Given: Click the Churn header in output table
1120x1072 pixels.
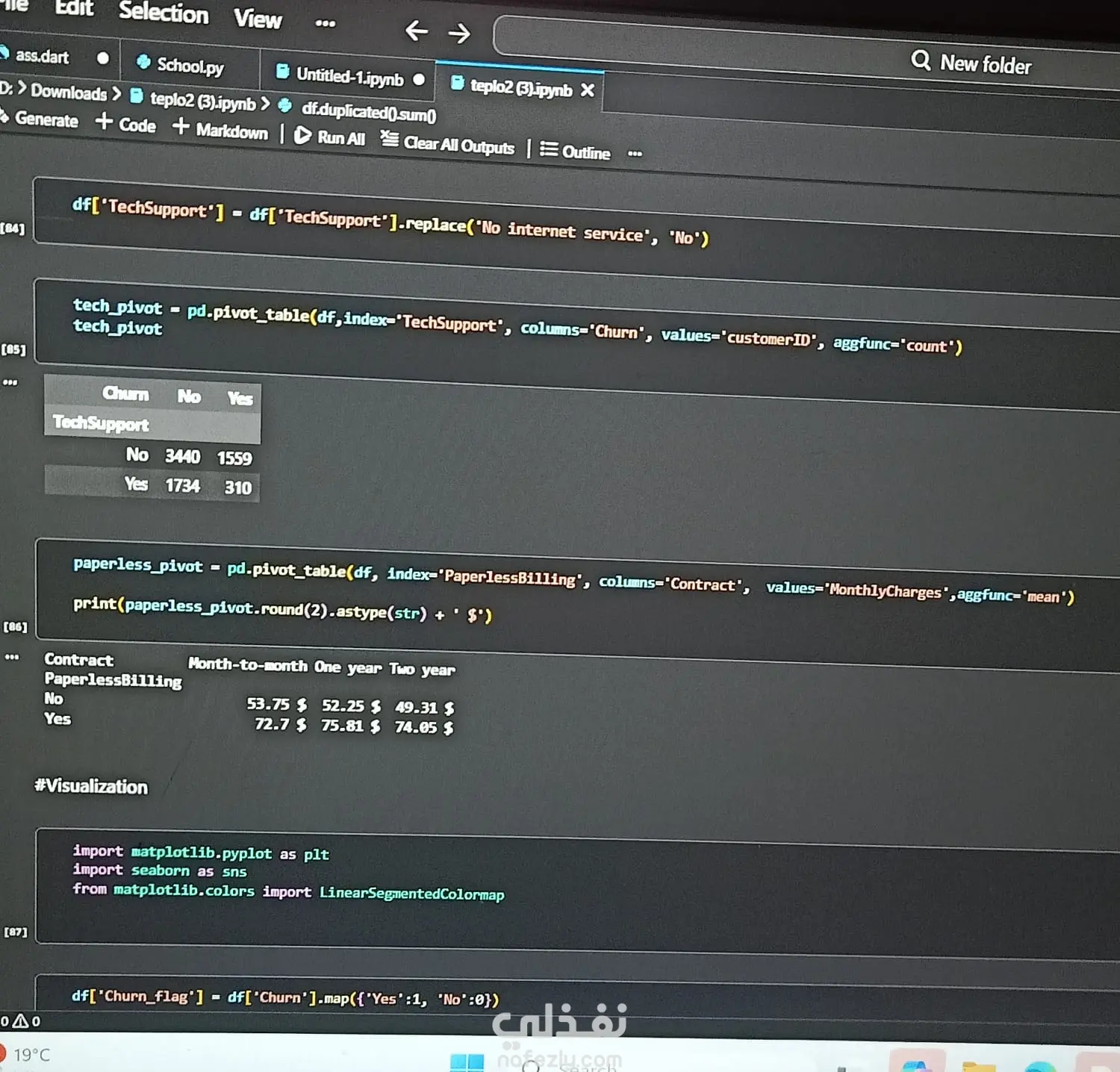Looking at the screenshot, I should (125, 393).
